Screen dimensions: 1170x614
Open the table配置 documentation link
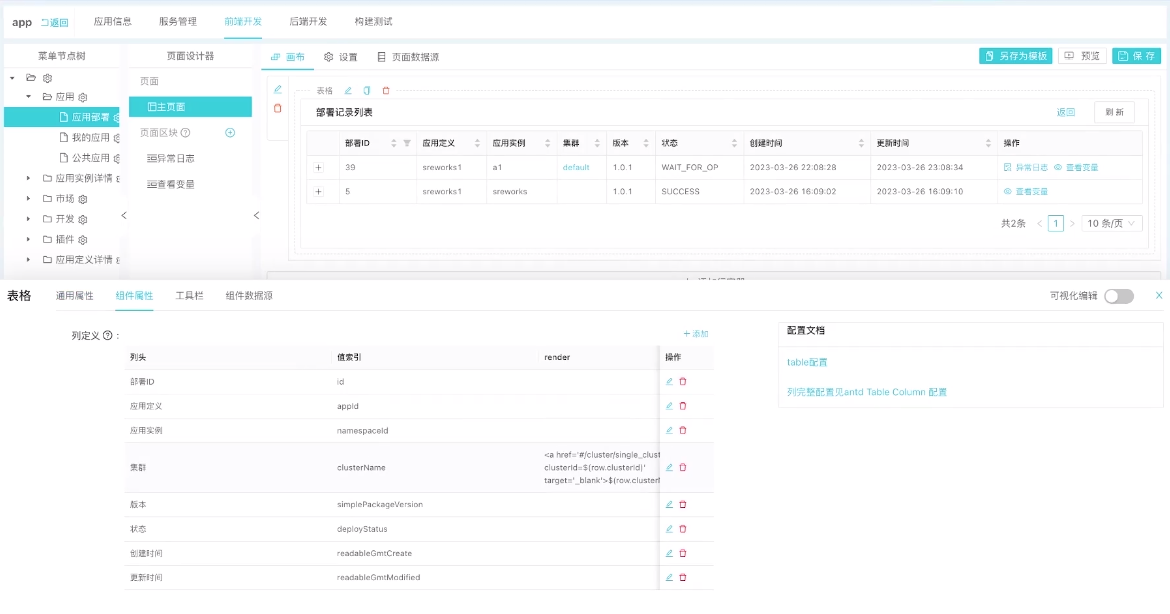[807, 363]
